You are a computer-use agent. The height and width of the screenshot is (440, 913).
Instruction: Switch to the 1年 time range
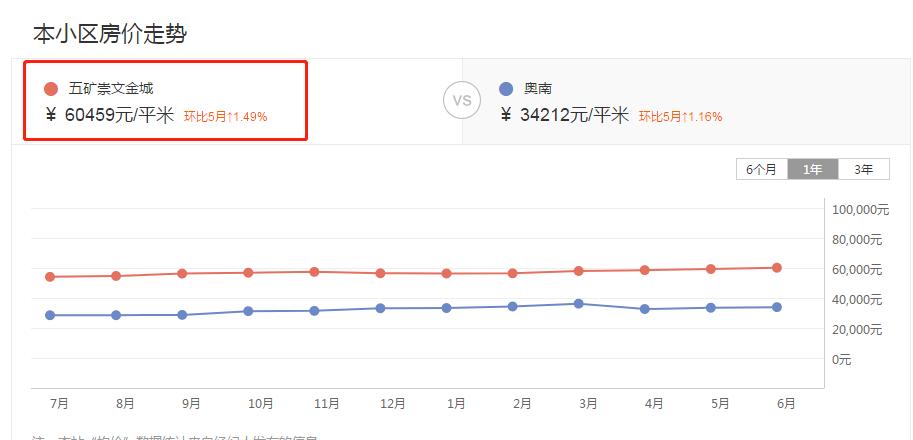point(813,169)
